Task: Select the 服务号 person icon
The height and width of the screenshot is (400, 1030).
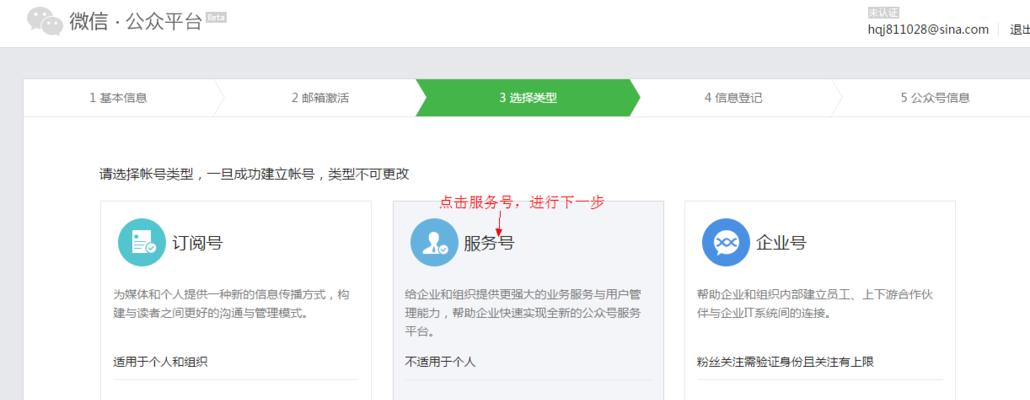Action: (434, 242)
